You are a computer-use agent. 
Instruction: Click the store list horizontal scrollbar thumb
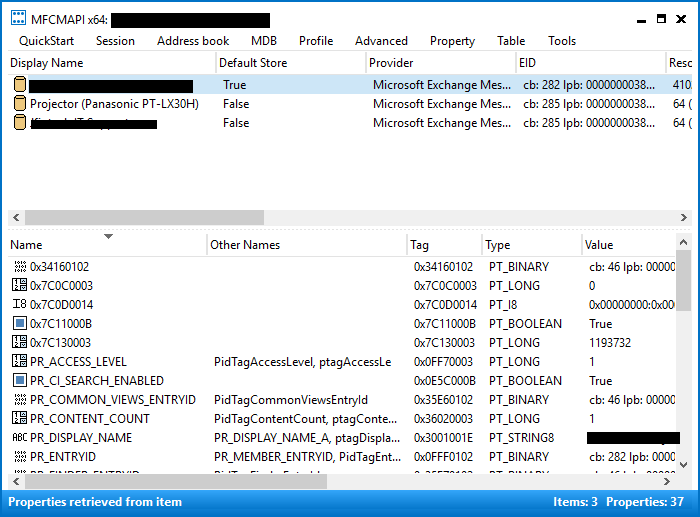click(144, 217)
